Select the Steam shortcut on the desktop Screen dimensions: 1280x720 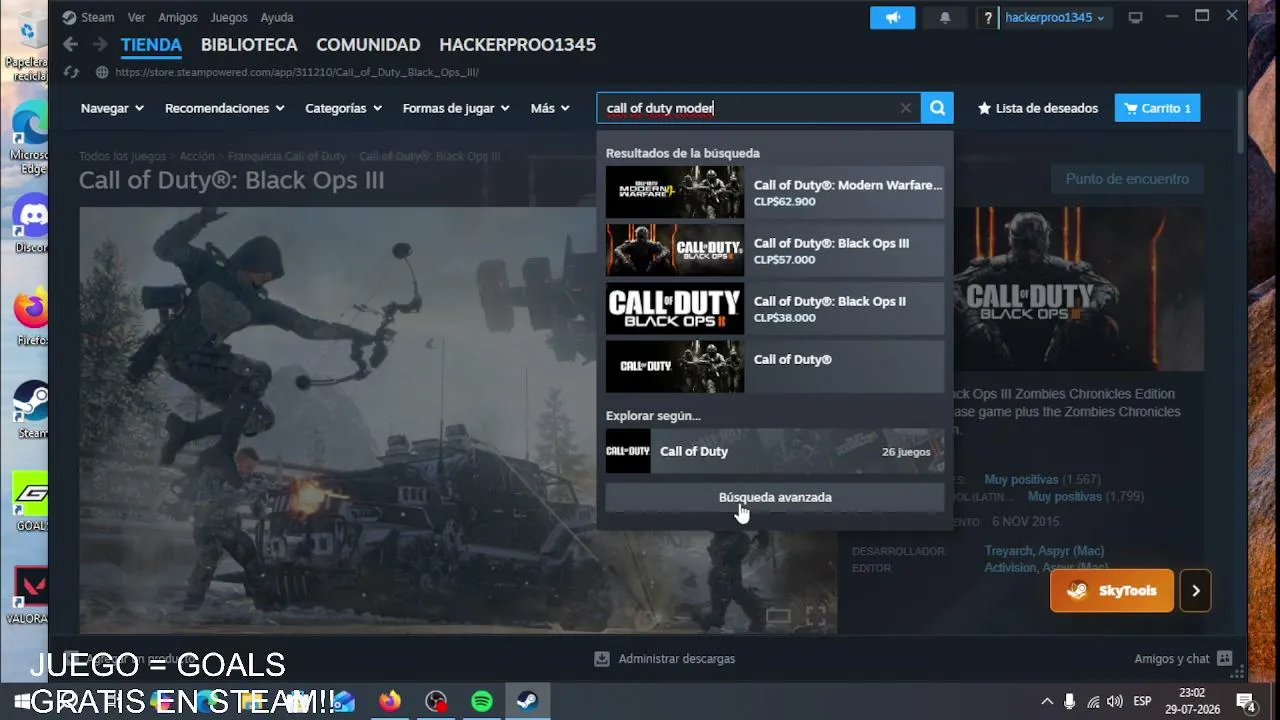click(x=31, y=410)
